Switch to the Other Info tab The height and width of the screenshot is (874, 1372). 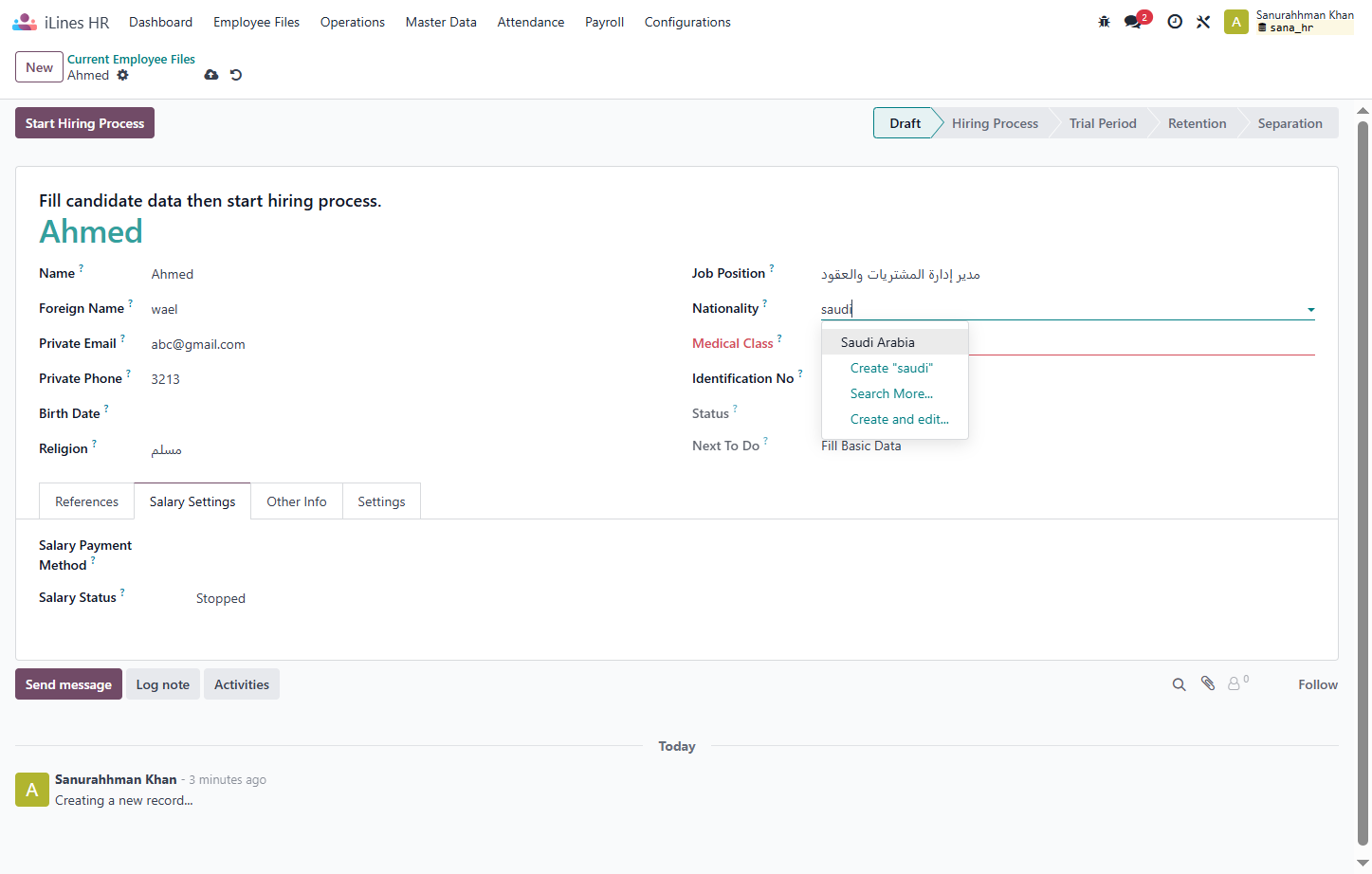pos(297,501)
